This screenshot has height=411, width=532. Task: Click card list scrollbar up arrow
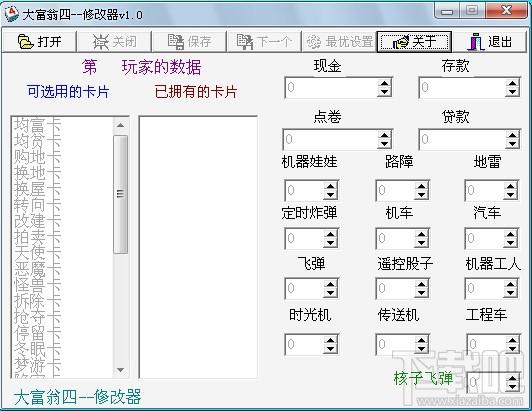pyautogui.click(x=120, y=126)
